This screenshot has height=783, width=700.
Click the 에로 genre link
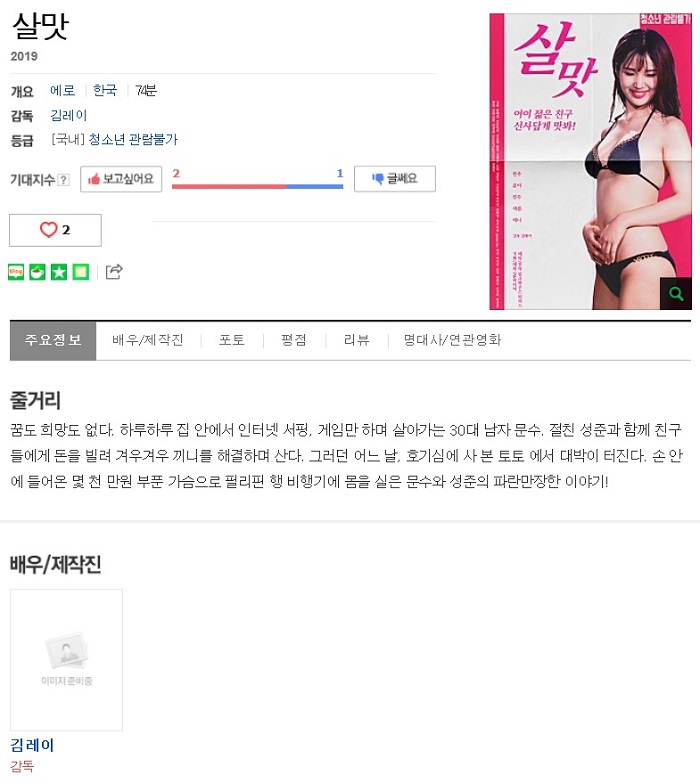coord(62,90)
